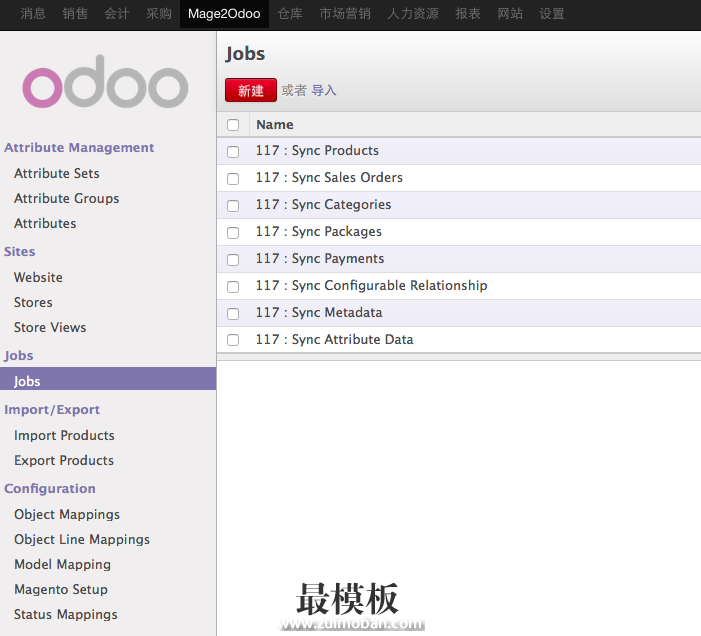Toggle the select-all checkbox in header
Image resolution: width=701 pixels, height=636 pixels.
point(233,125)
